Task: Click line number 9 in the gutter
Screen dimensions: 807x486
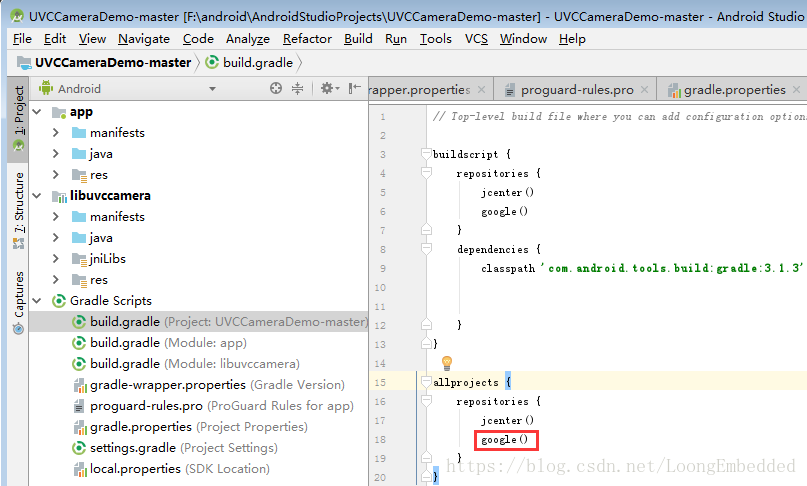Action: 382,268
